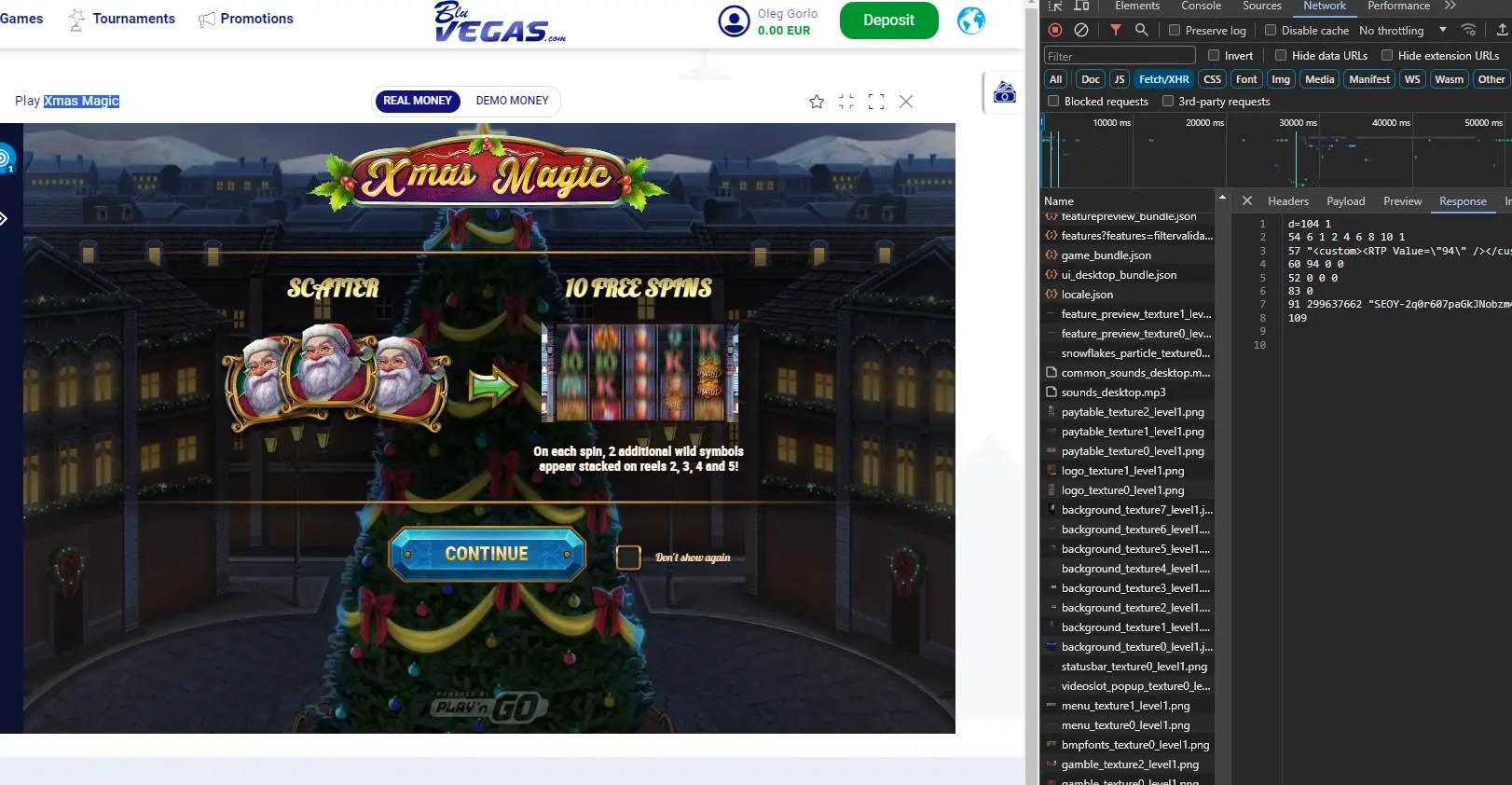Viewport: 1512px width, 785px height.
Task: Open the Payload tab
Action: [1346, 200]
